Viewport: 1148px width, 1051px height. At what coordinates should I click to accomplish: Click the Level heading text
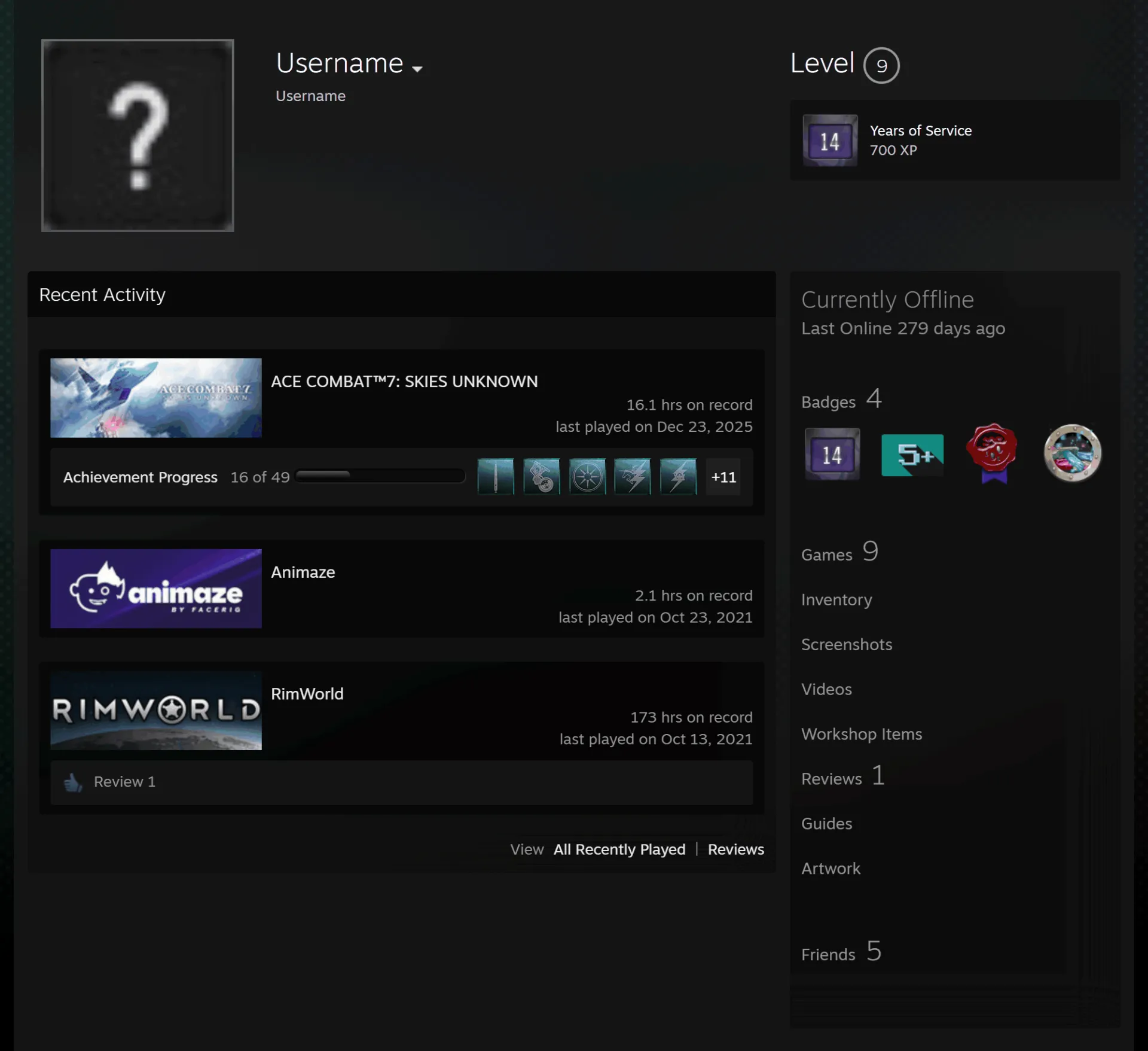click(822, 63)
